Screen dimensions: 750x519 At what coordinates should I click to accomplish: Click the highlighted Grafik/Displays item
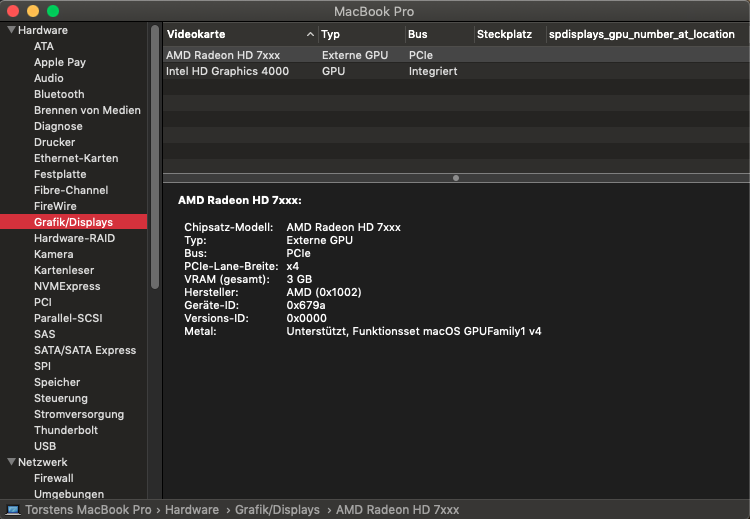click(73, 222)
